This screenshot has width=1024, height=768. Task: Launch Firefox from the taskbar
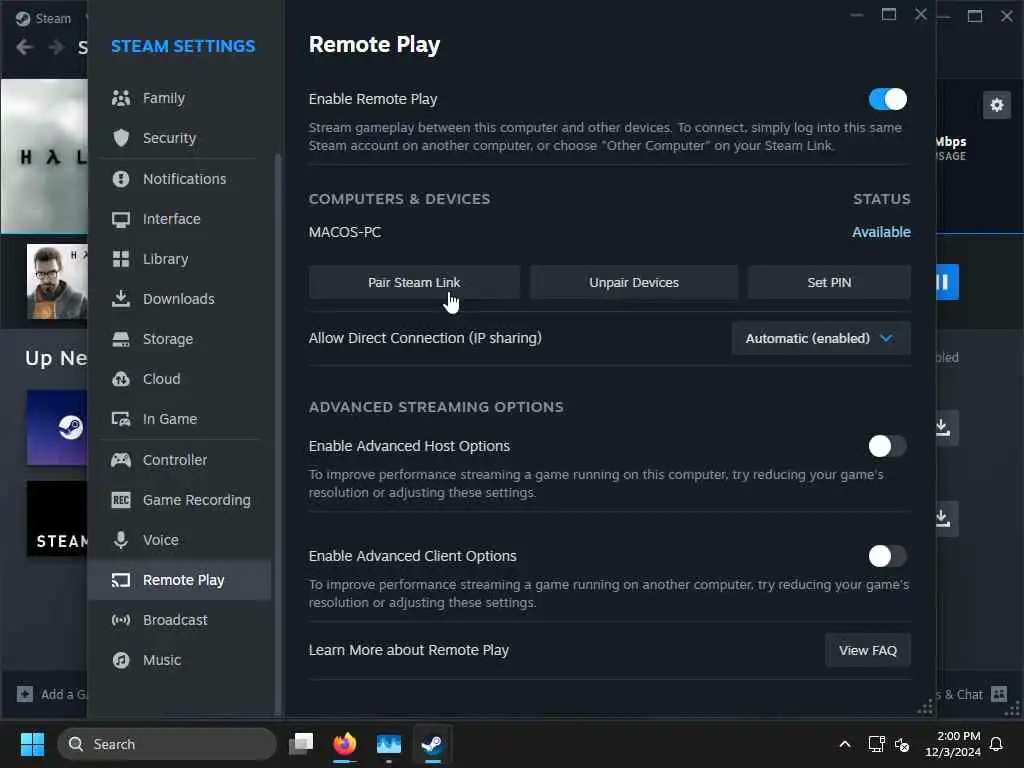pyautogui.click(x=345, y=744)
